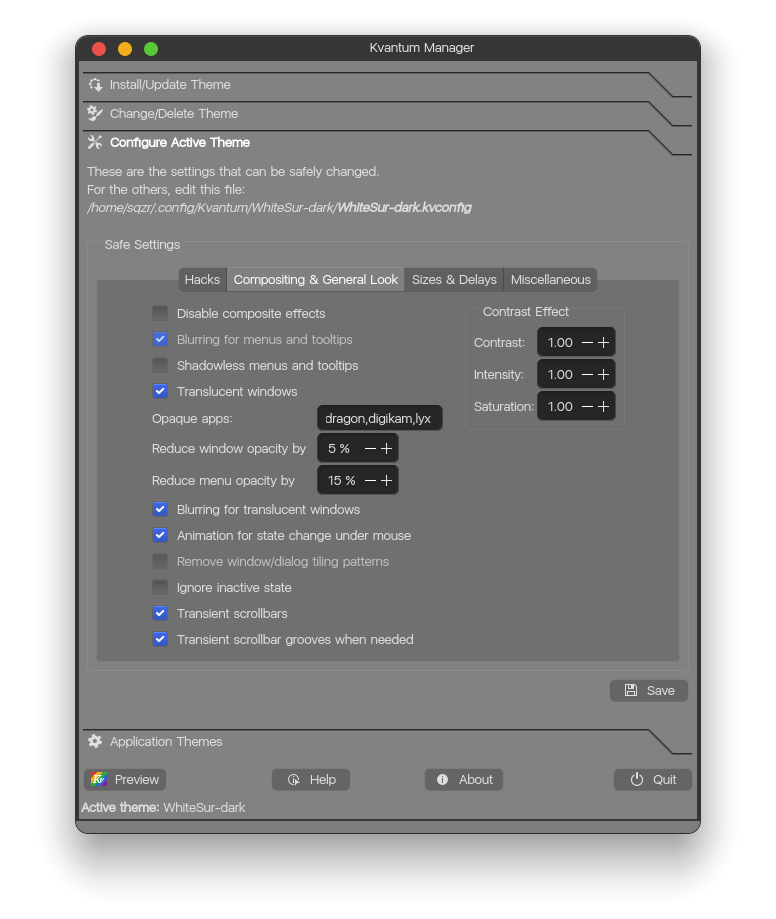776x919 pixels.
Task: Click the Intensity 1.00 value field
Action: 560,375
